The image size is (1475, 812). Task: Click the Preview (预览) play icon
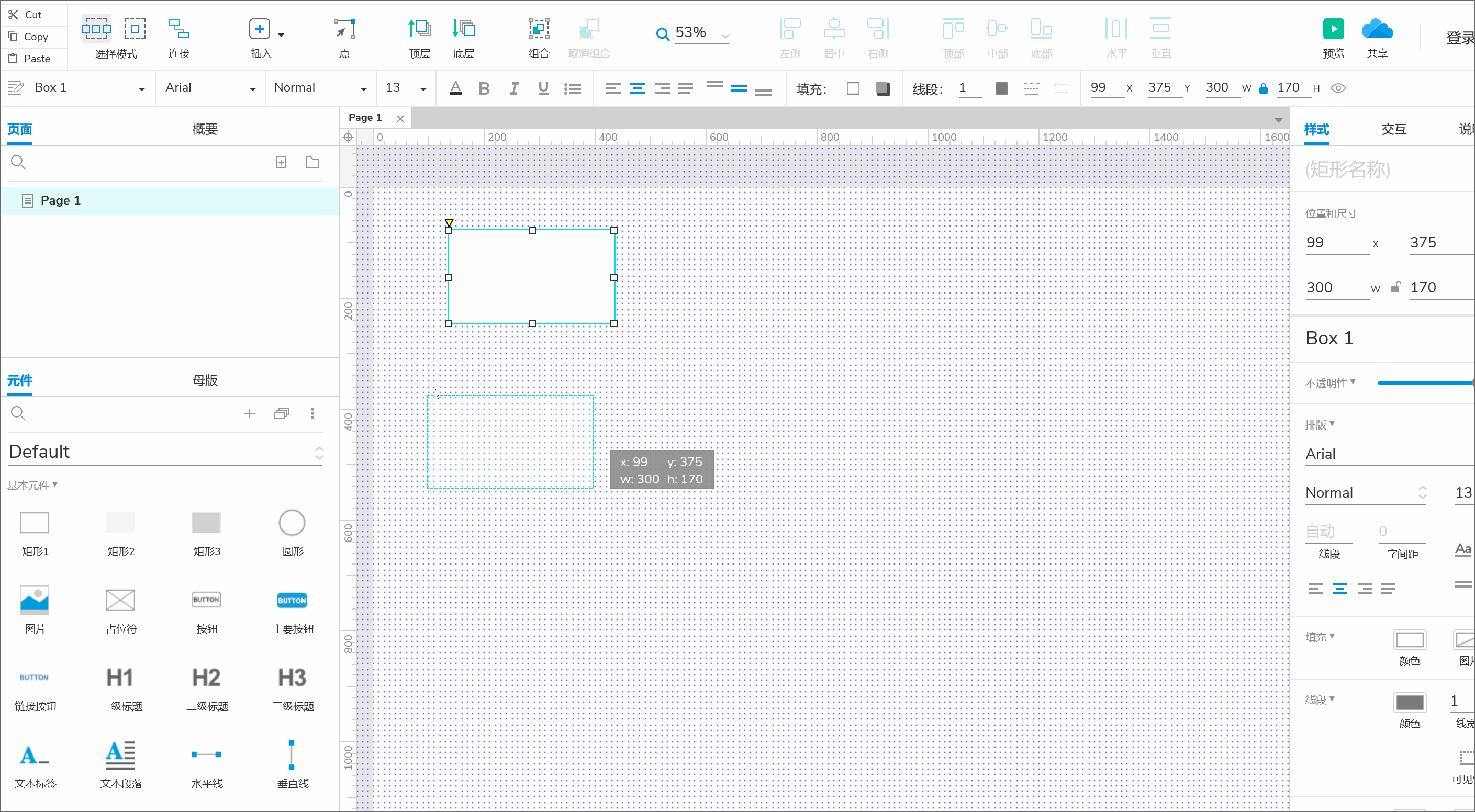(x=1333, y=29)
